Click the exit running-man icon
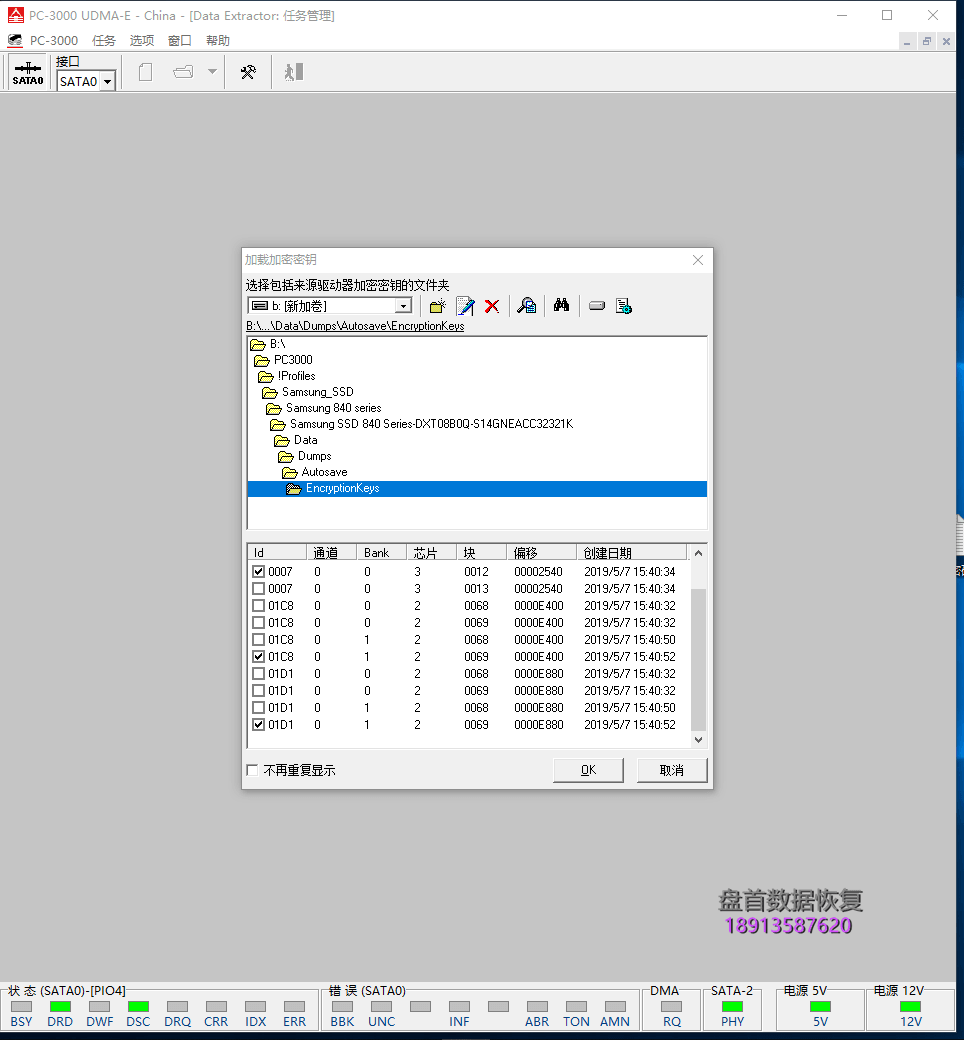The image size is (964, 1040). coord(293,72)
